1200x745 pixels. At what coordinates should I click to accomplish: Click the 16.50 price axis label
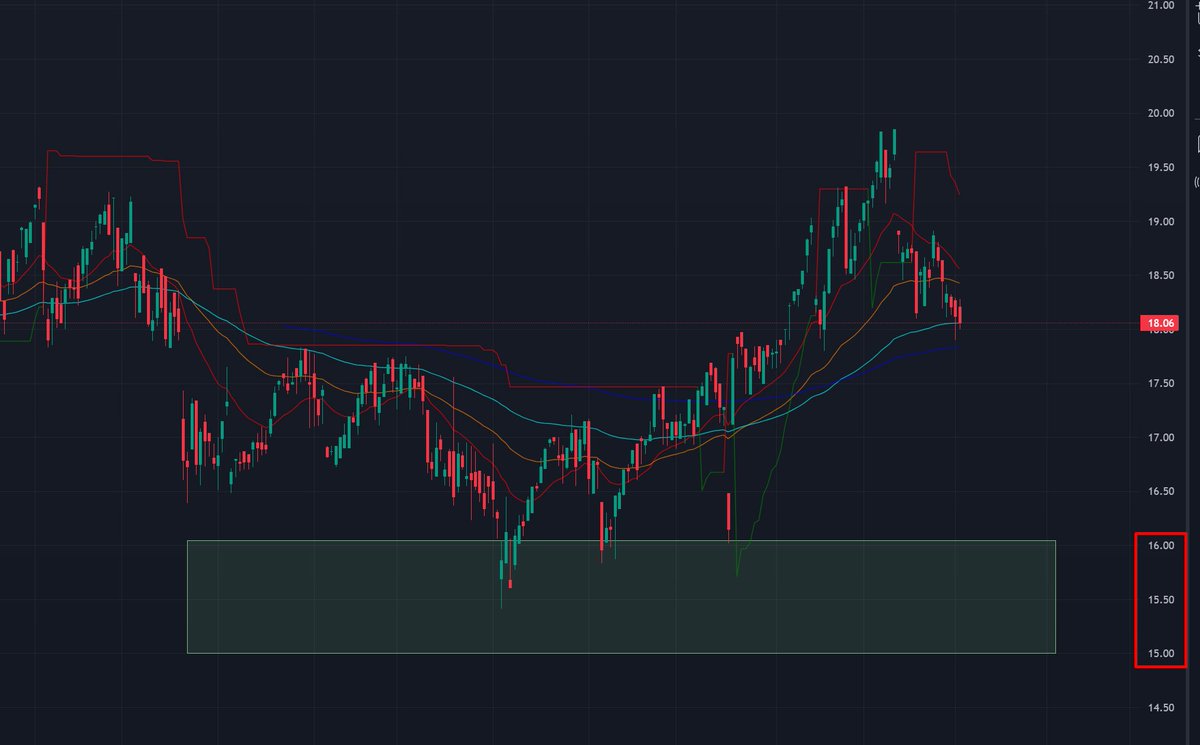pyautogui.click(x=1160, y=492)
